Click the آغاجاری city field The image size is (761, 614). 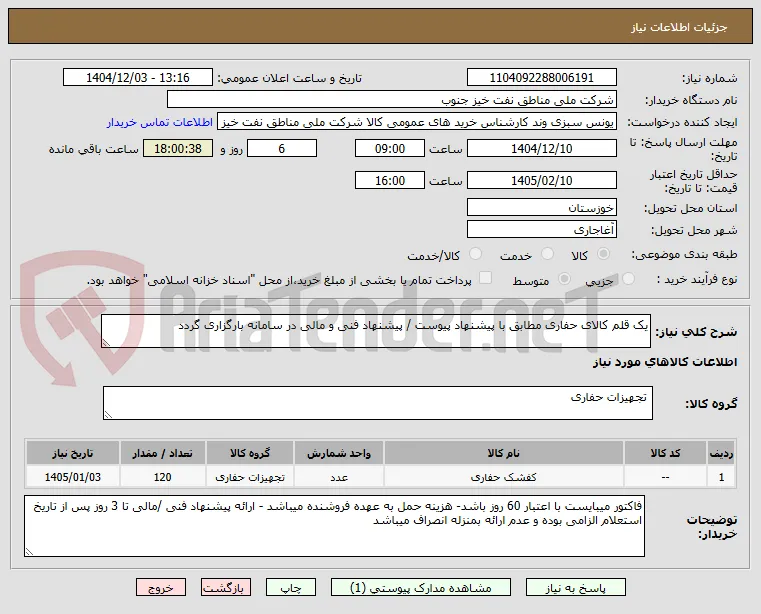[542, 230]
